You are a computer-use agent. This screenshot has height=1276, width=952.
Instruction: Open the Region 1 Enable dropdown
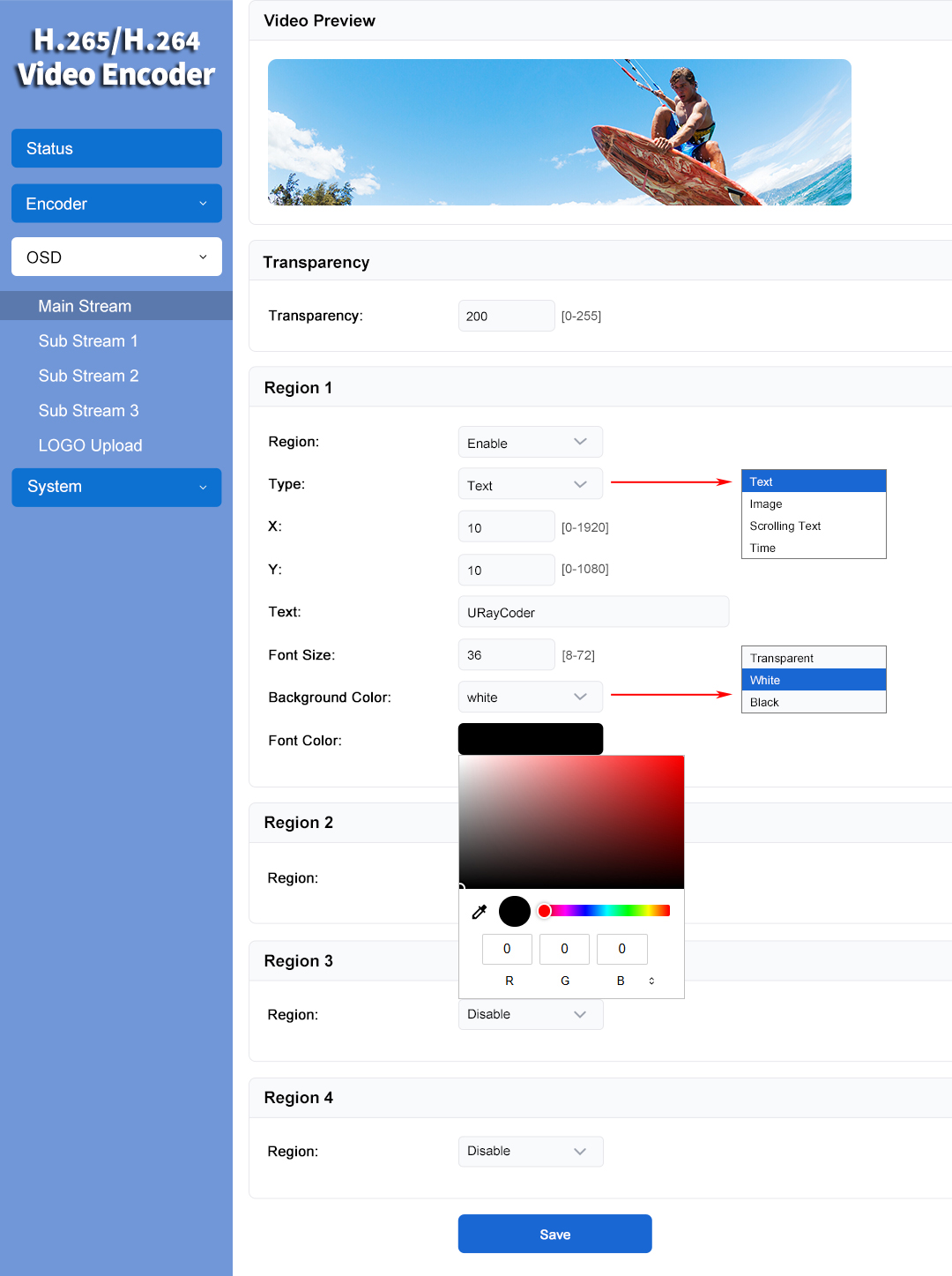pyautogui.click(x=531, y=442)
